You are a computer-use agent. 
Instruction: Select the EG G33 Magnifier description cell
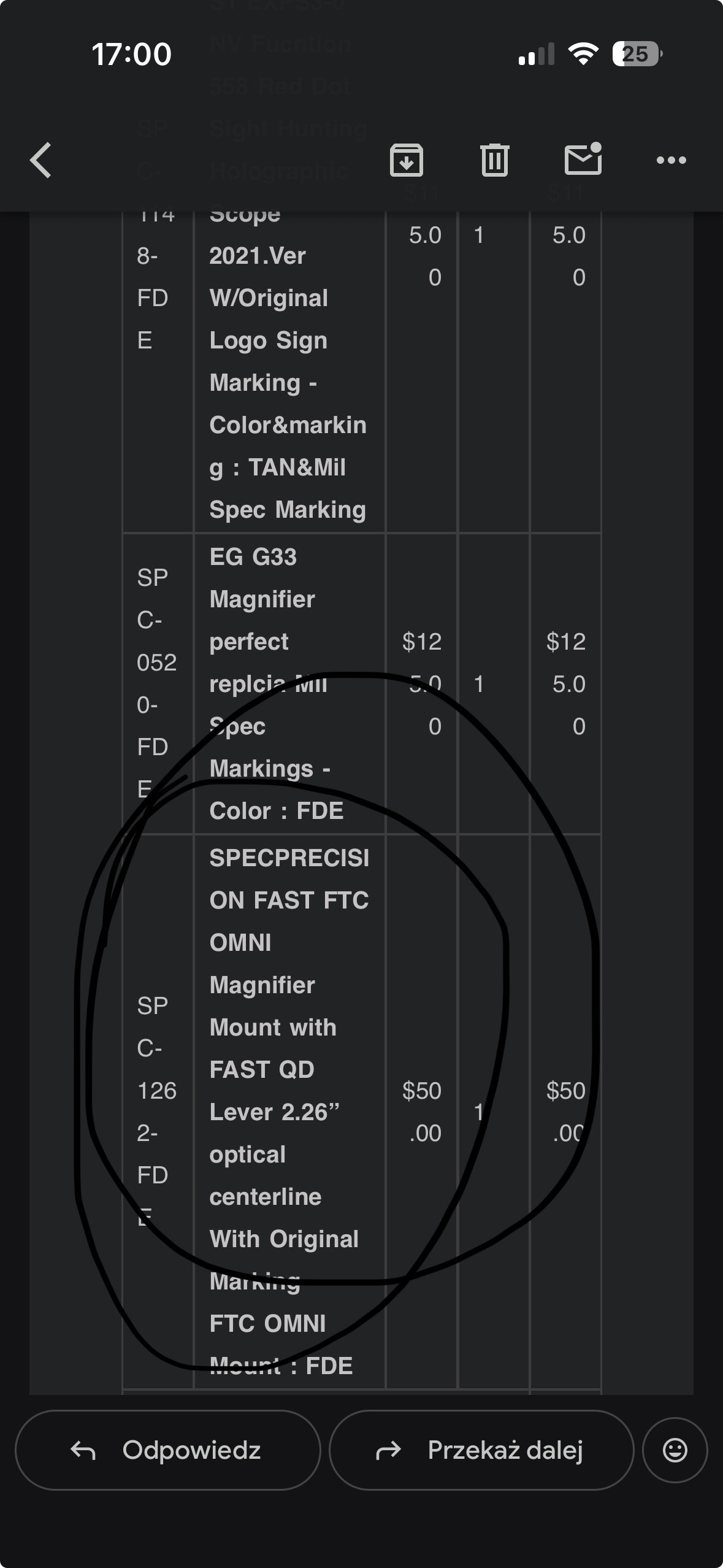point(289,683)
